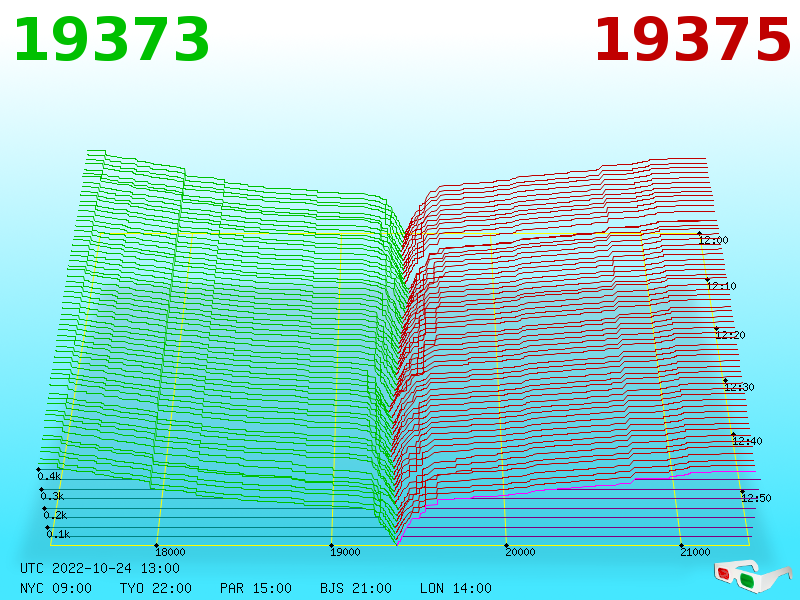The image size is (800, 600).
Task: Select the red ask price 19375
Action: [x=692, y=40]
